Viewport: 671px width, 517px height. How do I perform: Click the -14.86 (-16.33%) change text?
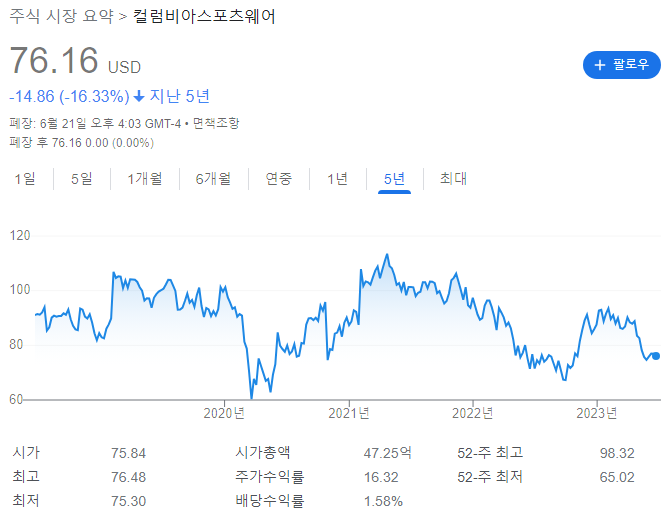(69, 96)
